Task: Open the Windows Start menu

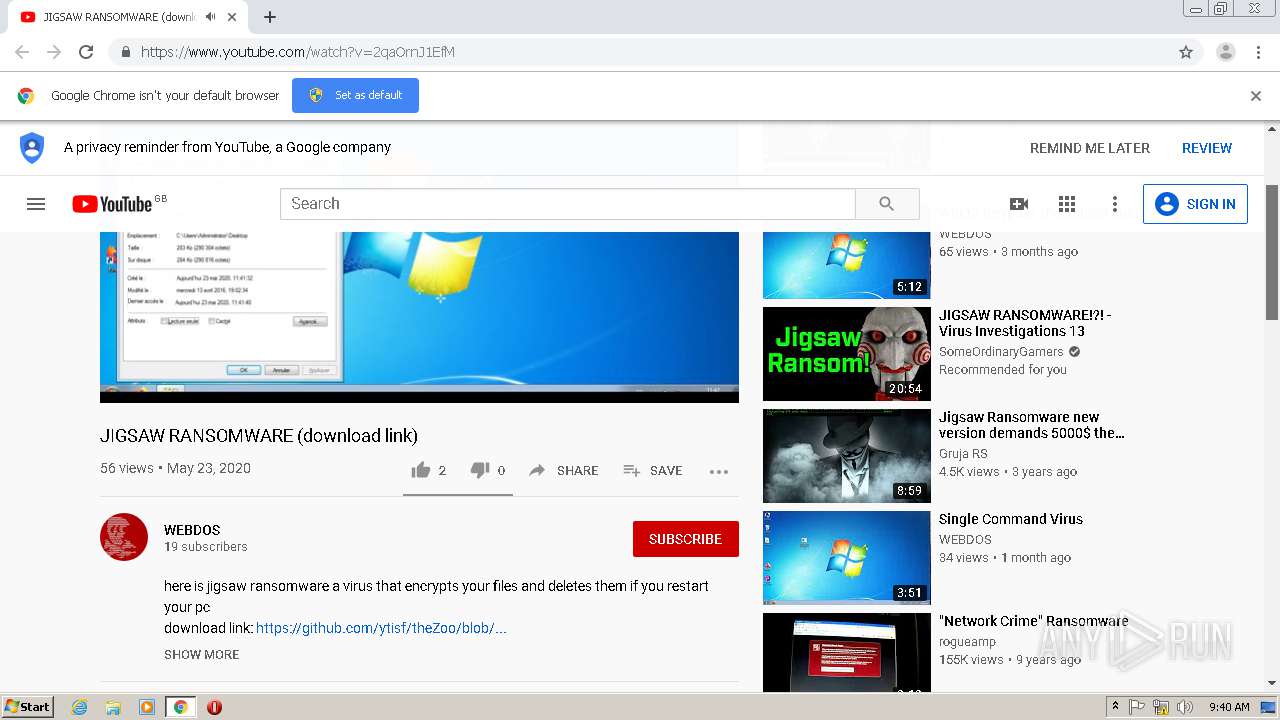Action: tap(27, 706)
